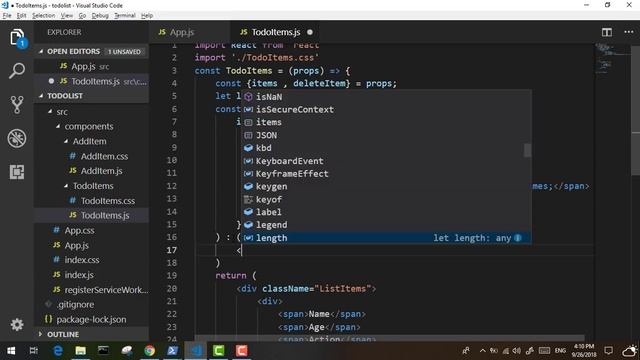Screen dimensions: 640x360
Task: Click unsaved dot on TodoItems.js tab
Action: point(310,32)
